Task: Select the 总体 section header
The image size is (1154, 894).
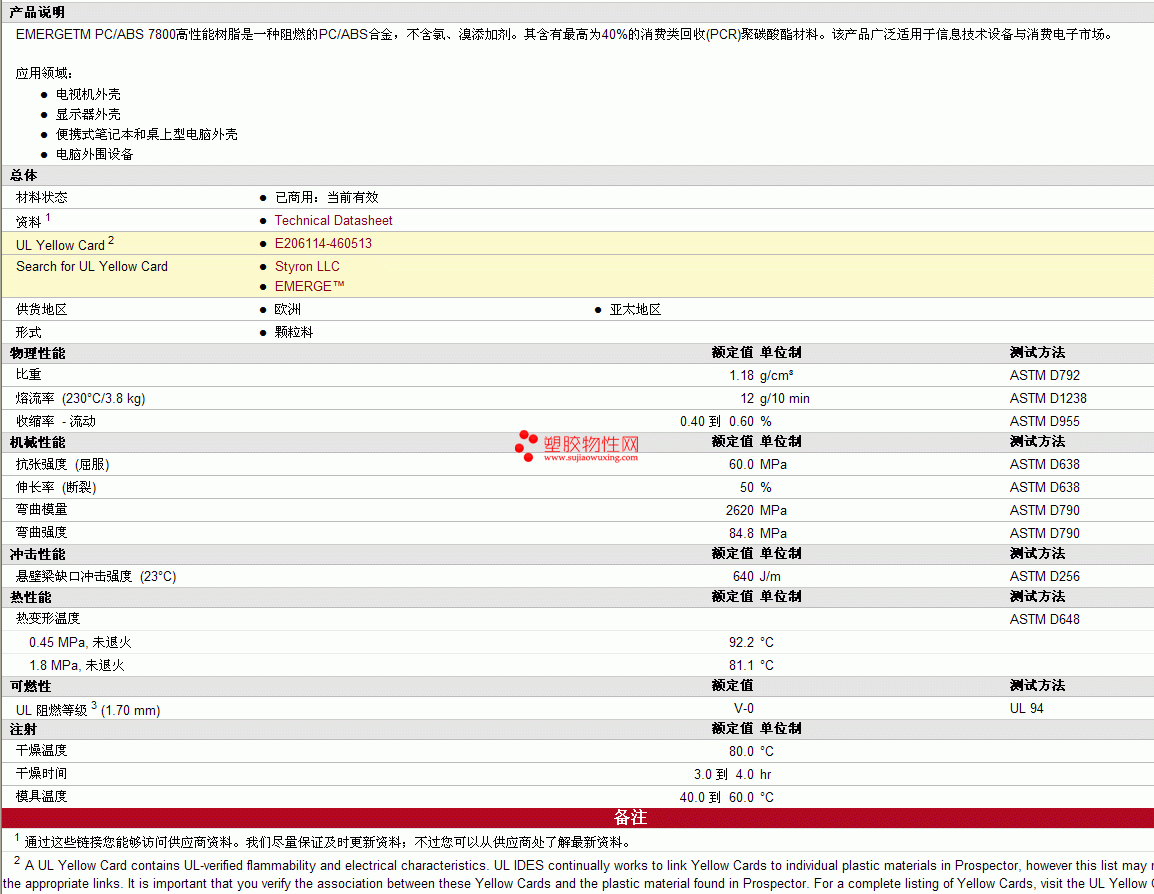Action: tap(23, 175)
